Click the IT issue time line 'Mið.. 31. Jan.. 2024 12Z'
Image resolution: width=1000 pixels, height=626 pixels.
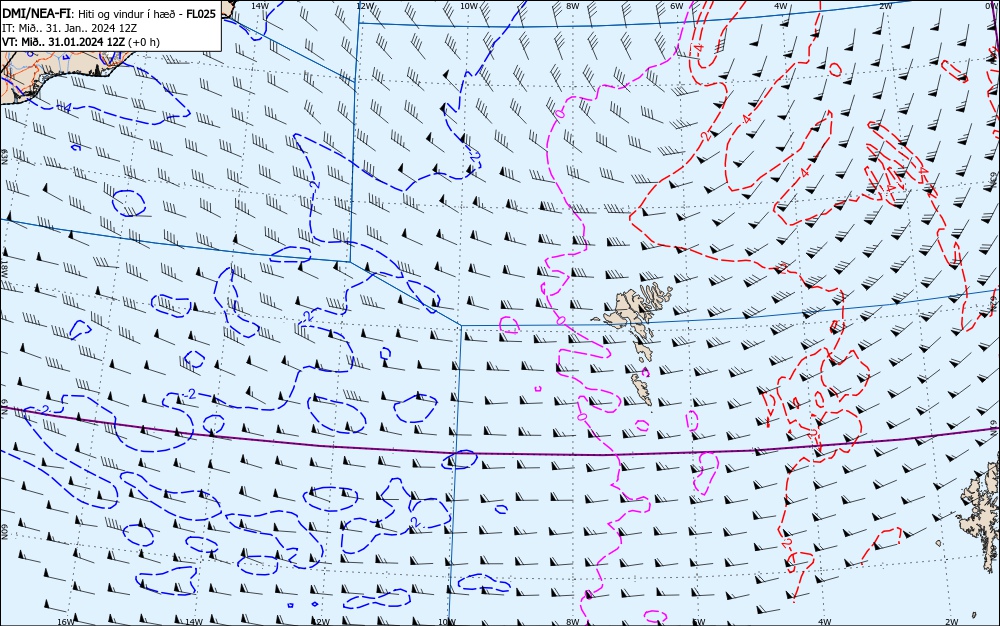pos(69,28)
